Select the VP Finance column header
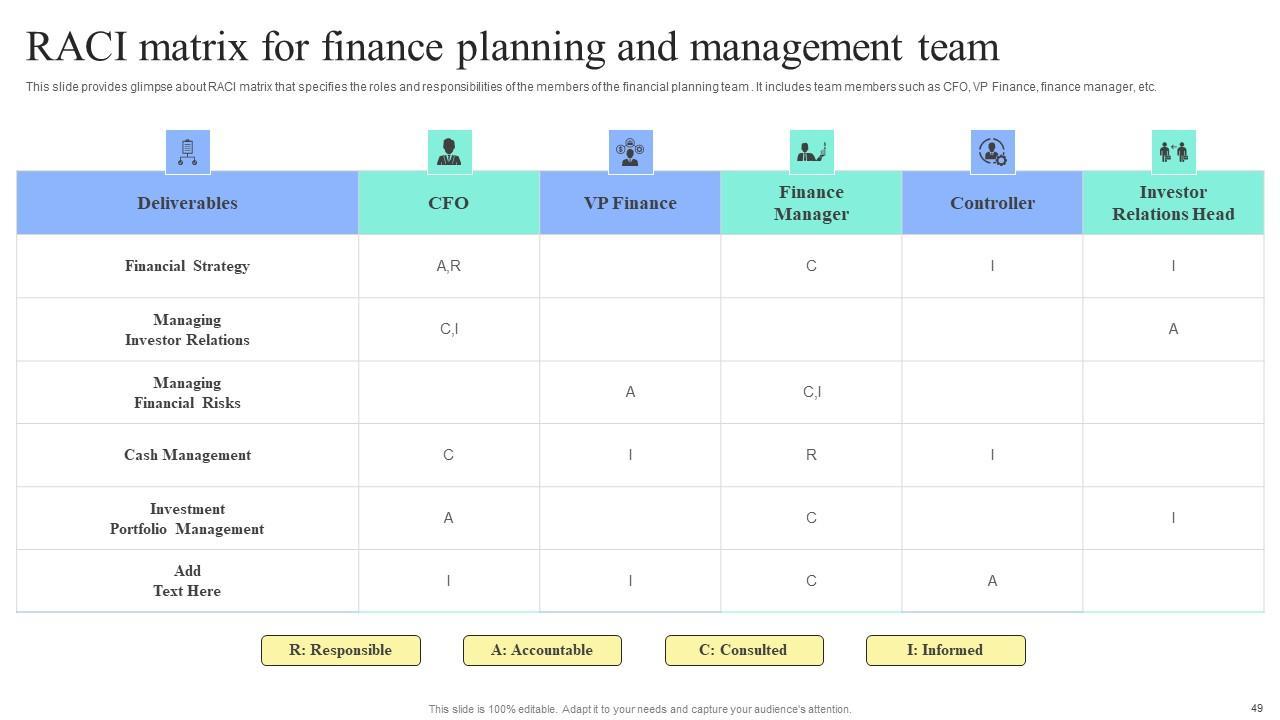This screenshot has height=720, width=1280. point(630,203)
